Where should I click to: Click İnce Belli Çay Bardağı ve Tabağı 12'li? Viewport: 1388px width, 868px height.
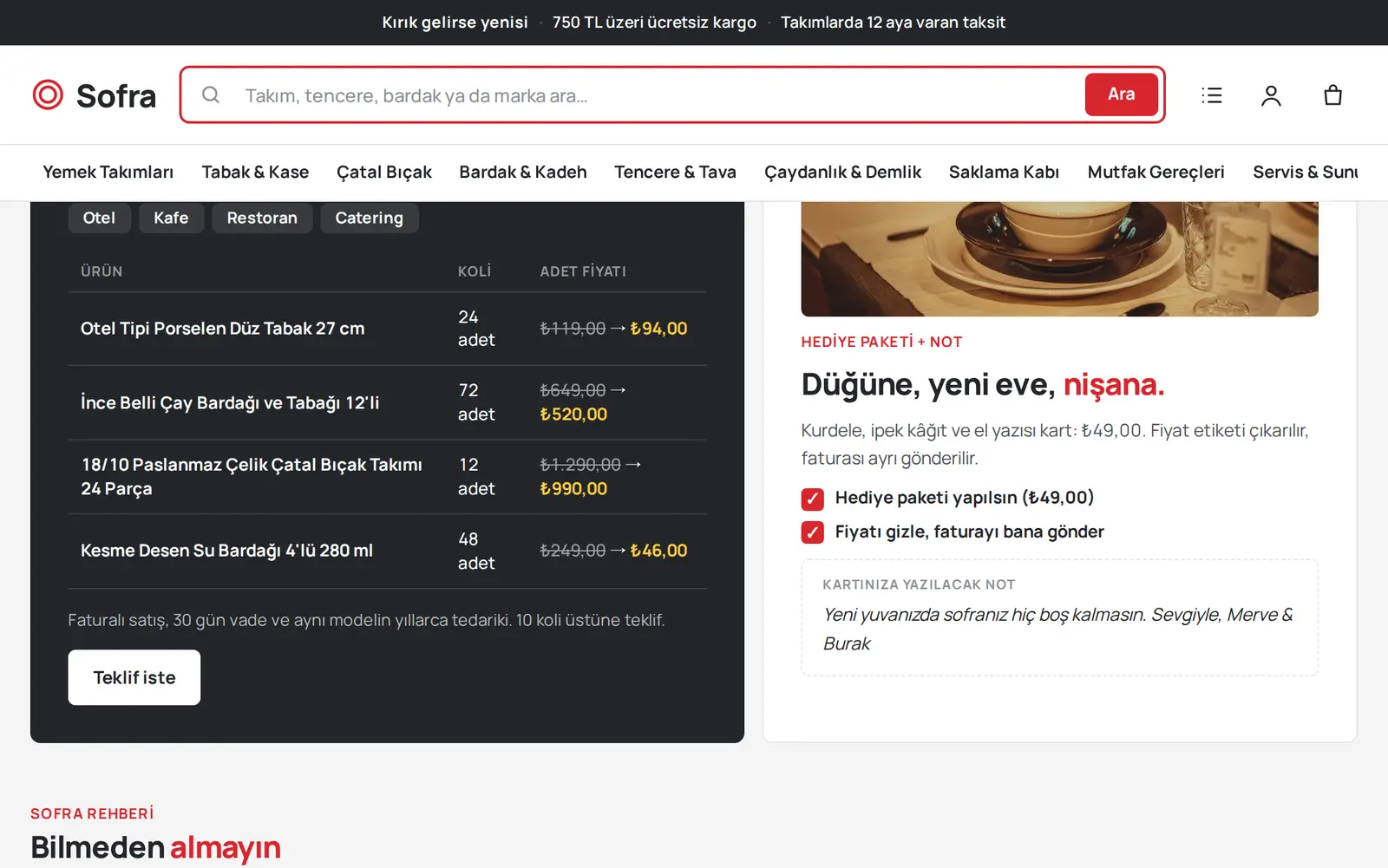[230, 403]
